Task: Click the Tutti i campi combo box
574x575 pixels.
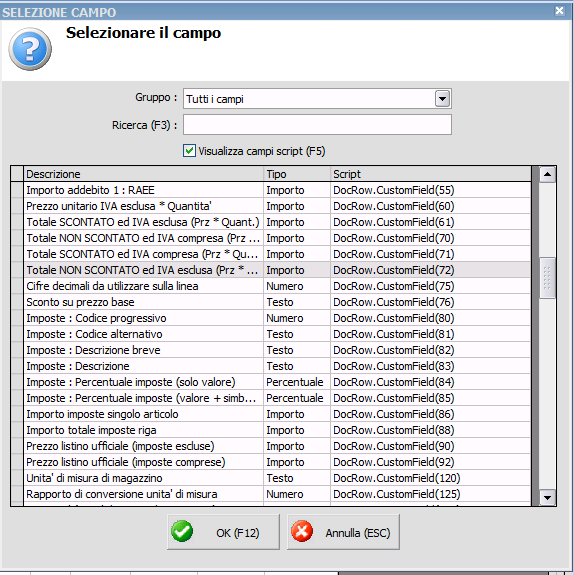Action: click(x=317, y=99)
